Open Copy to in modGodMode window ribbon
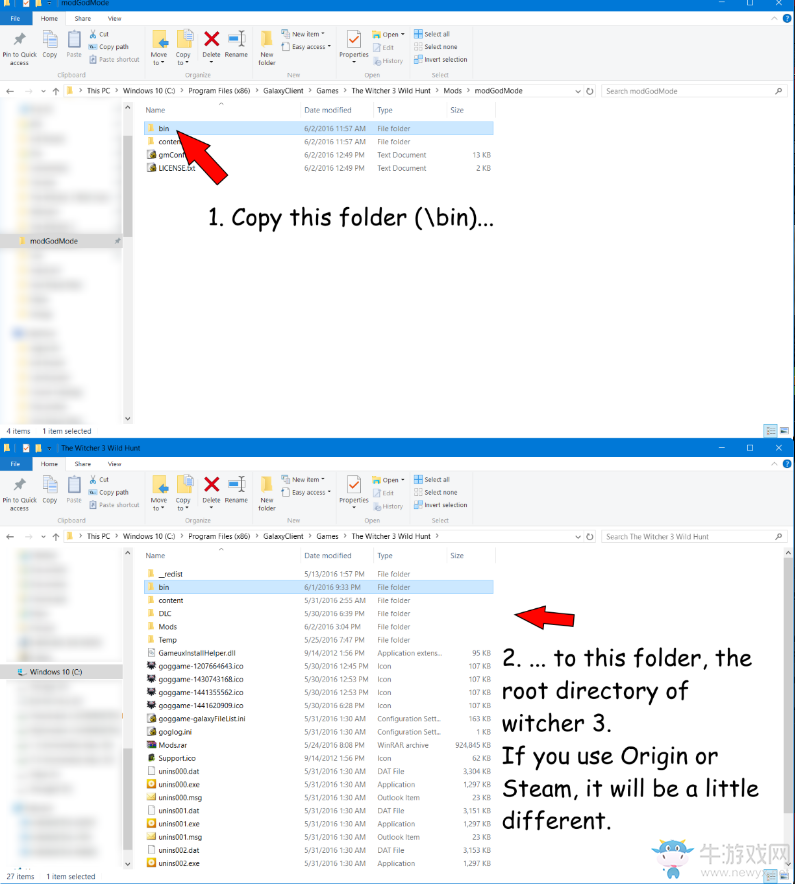 pyautogui.click(x=183, y=48)
